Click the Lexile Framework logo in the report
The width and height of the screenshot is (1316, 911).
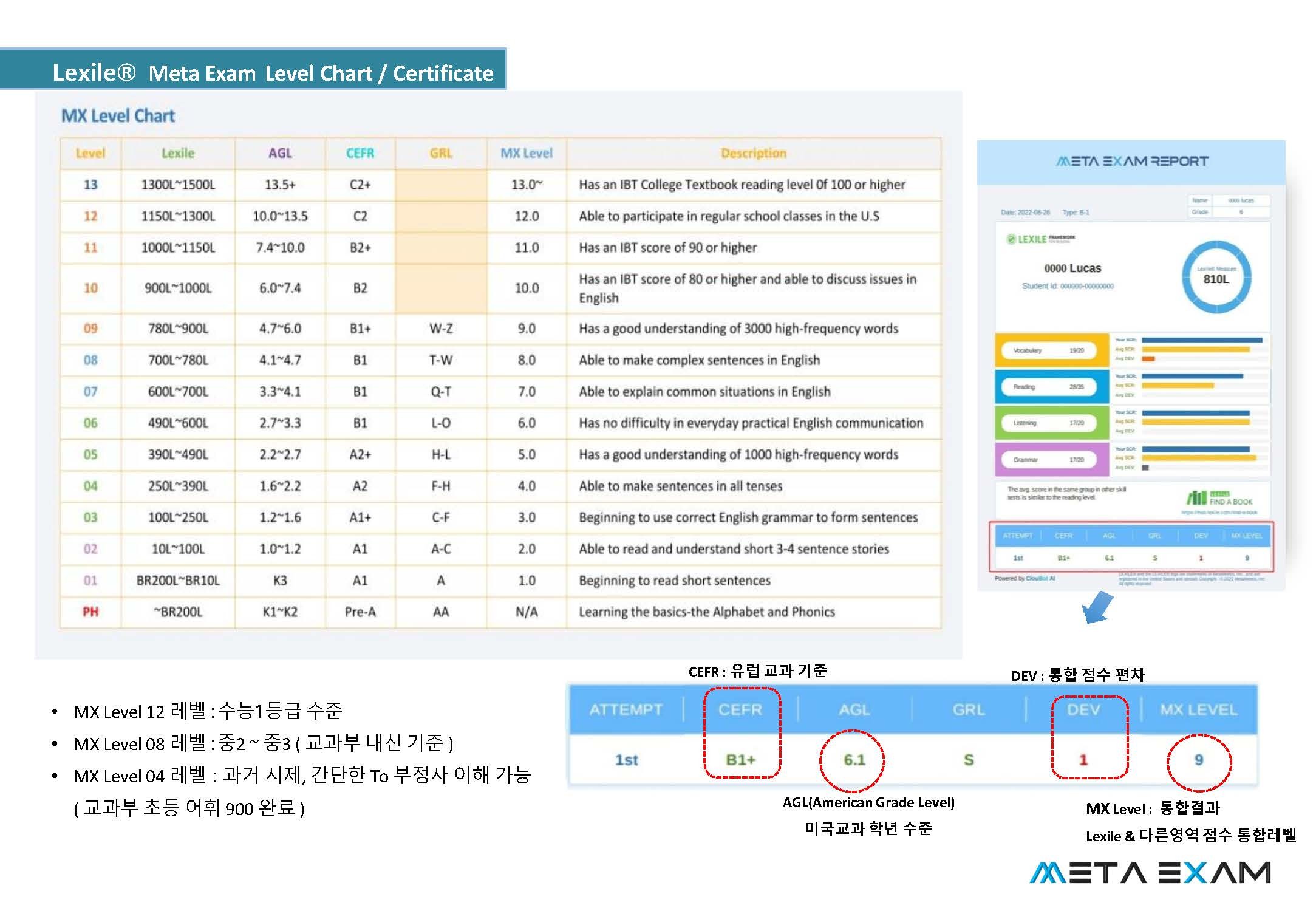(1040, 239)
